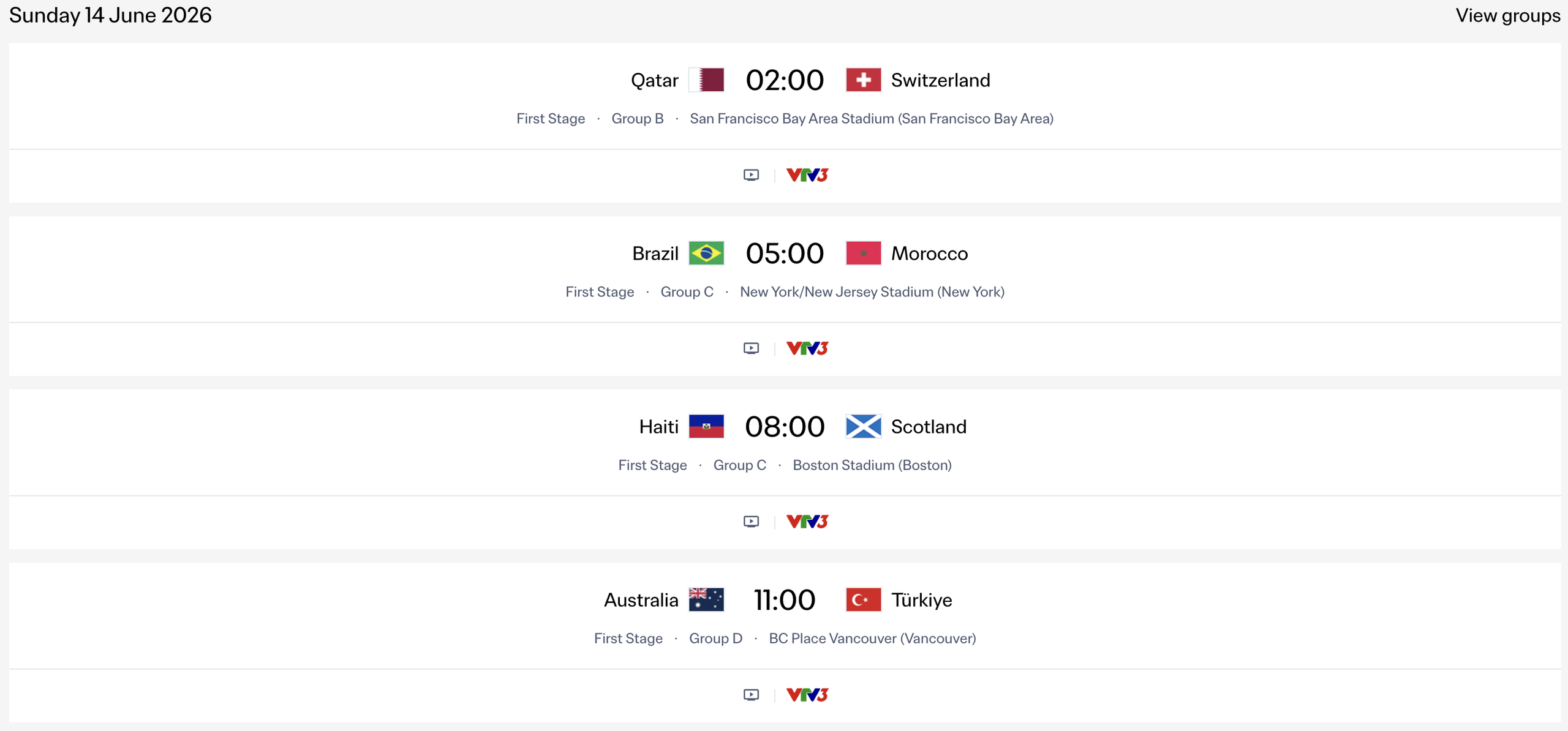Click the Switzerland flag
Screen dimensions: 1568x731
(x=863, y=80)
